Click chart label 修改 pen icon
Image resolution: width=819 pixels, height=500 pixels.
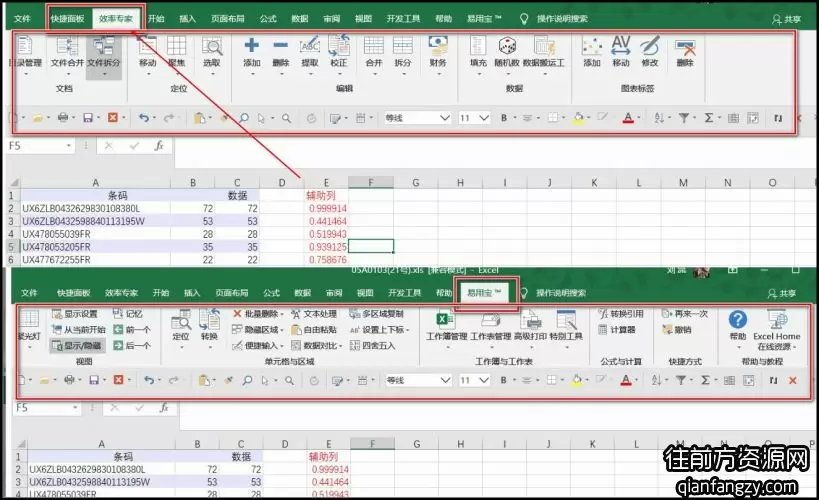(650, 45)
